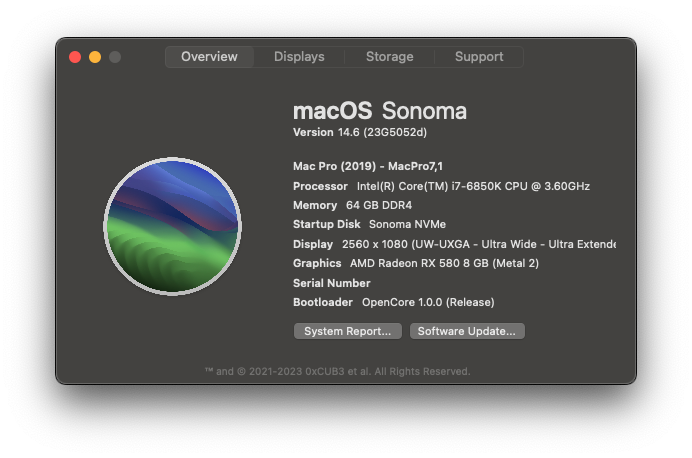This screenshot has height=458, width=692.
Task: Switch to the Overview tab
Action: tap(209, 57)
